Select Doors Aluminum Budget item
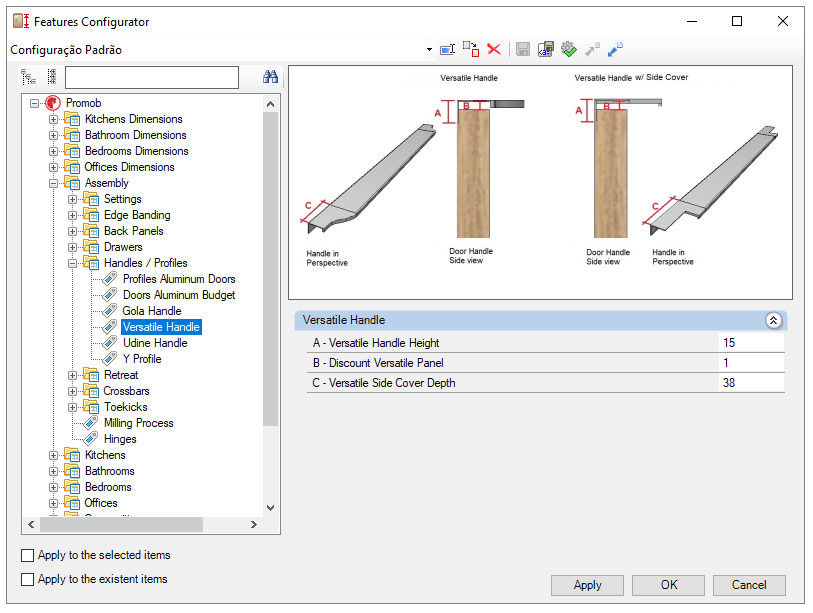 tap(179, 295)
